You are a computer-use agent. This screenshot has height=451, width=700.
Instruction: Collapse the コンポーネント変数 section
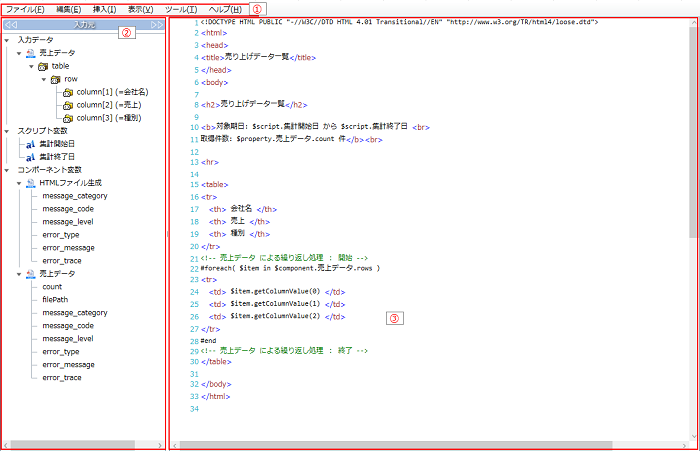(8, 170)
